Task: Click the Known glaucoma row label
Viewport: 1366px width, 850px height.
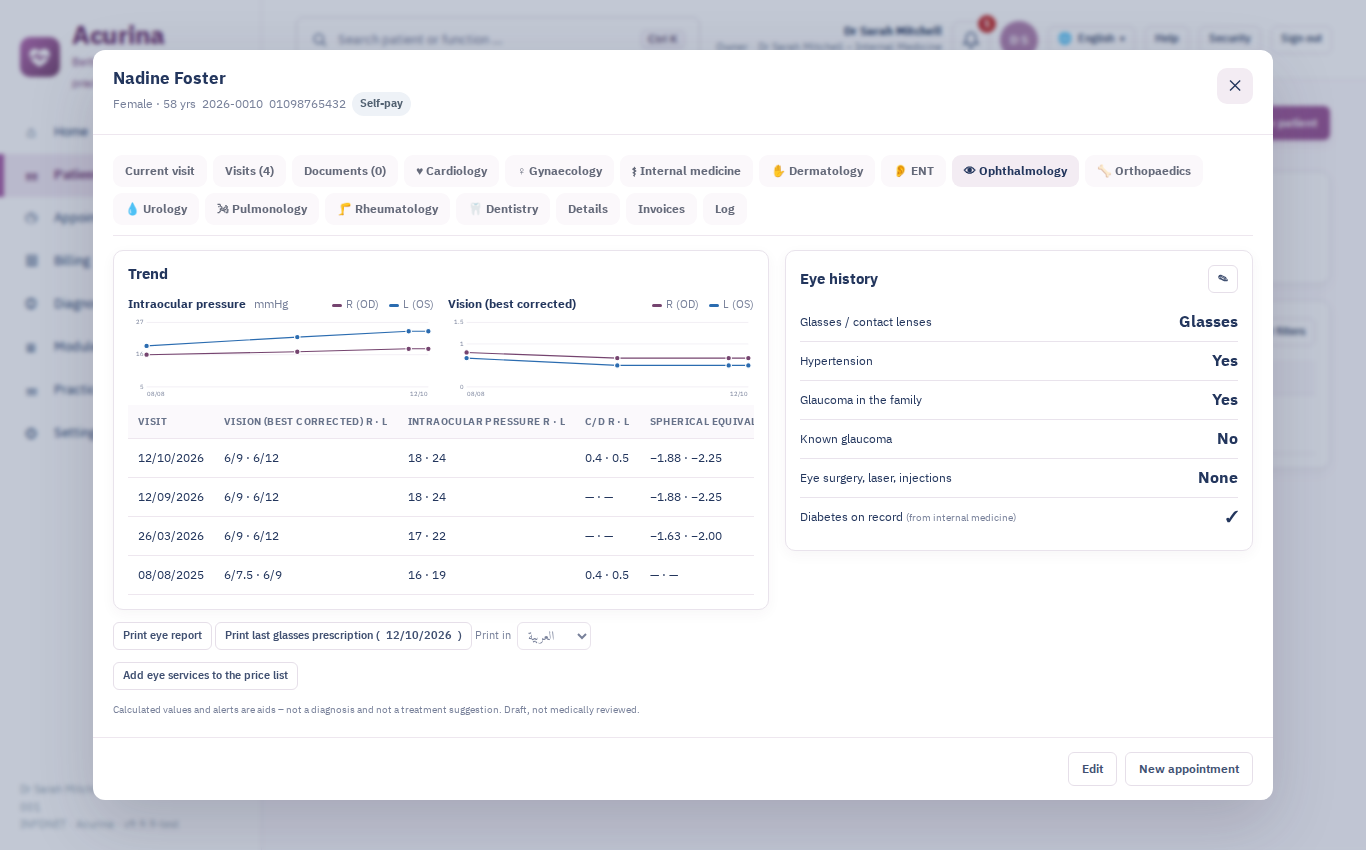Action: (x=846, y=439)
